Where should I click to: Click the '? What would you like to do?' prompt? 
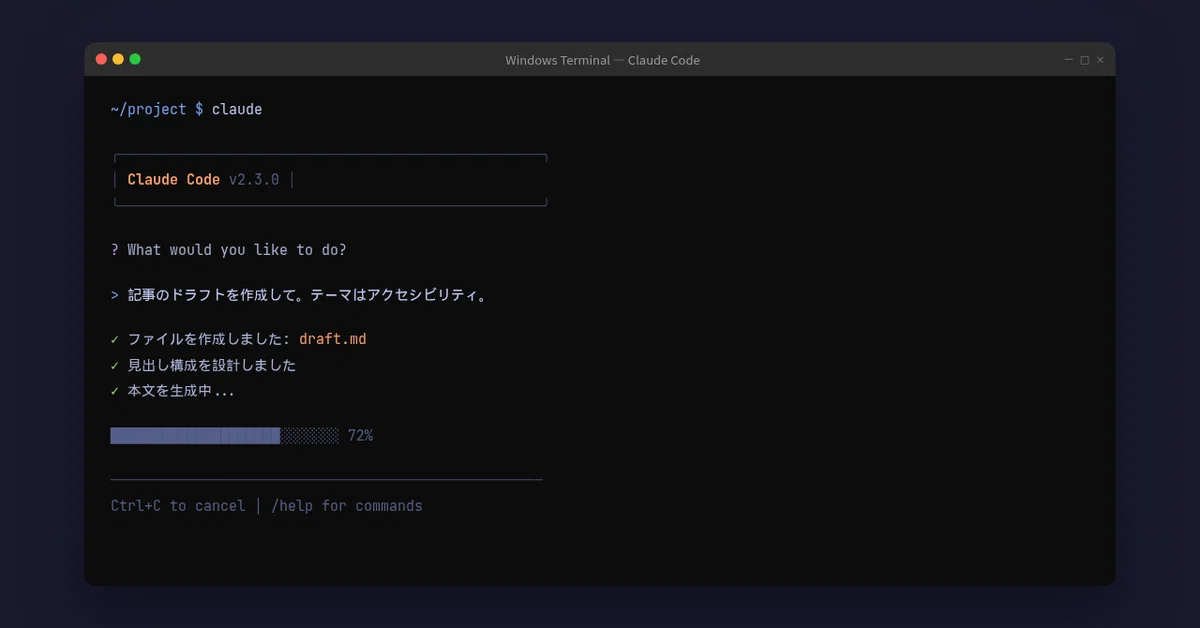coord(229,250)
